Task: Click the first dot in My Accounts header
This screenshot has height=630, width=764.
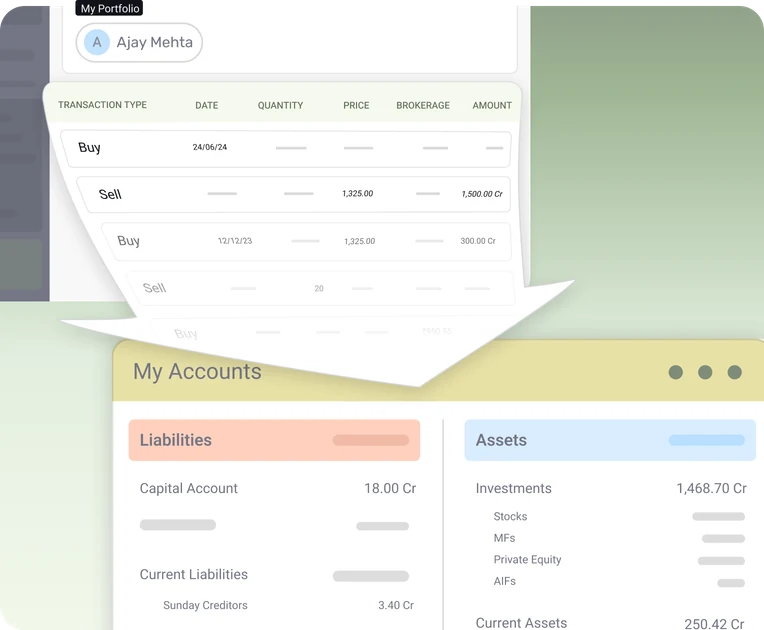Action: tap(676, 372)
